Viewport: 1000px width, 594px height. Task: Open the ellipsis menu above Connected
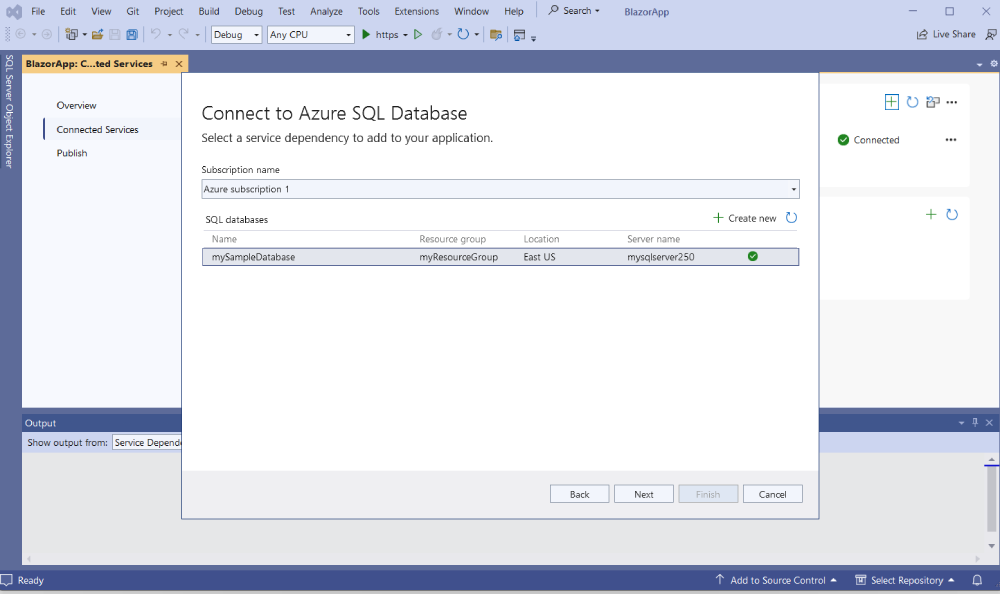point(952,102)
